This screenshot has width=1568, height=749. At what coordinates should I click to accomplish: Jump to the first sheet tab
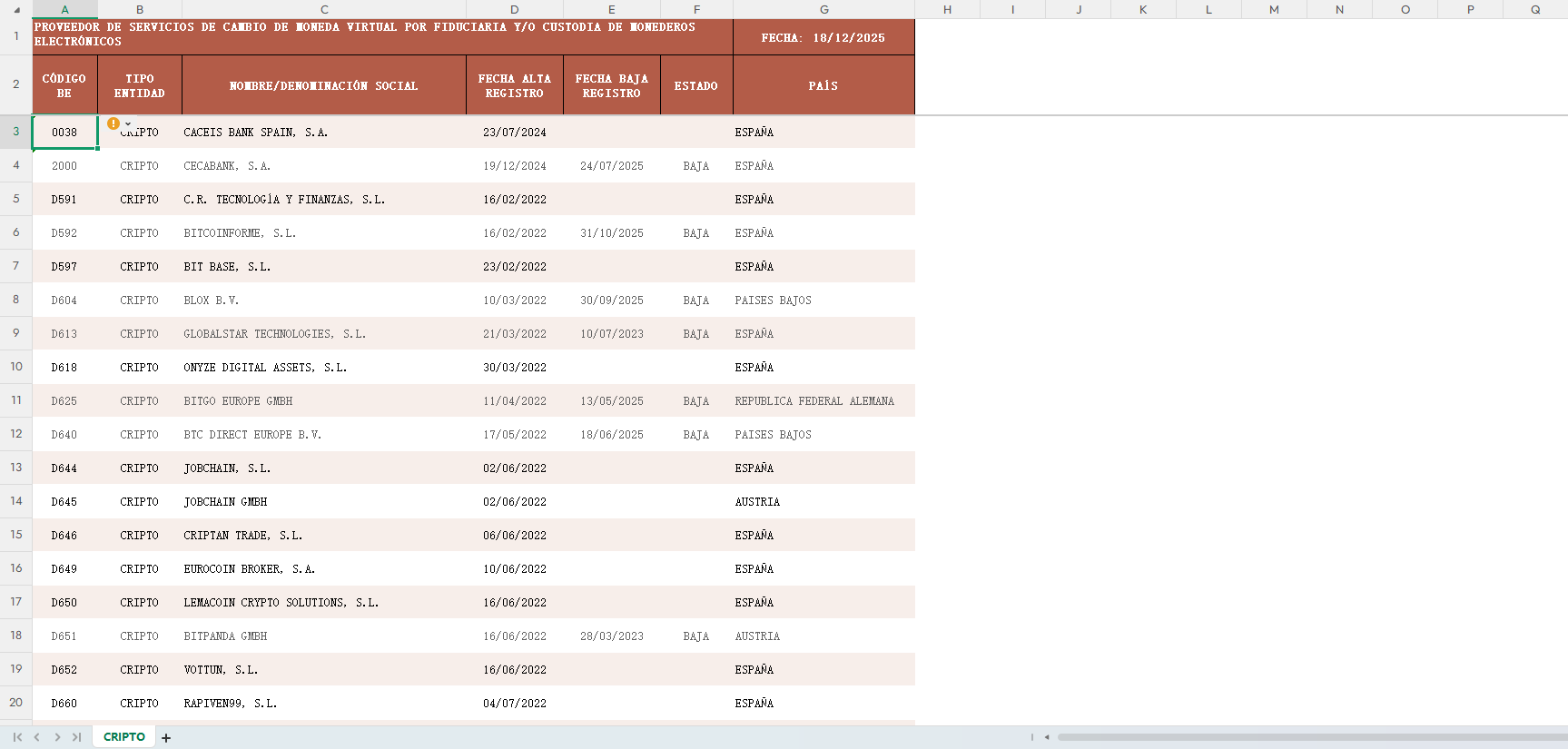tap(17, 737)
